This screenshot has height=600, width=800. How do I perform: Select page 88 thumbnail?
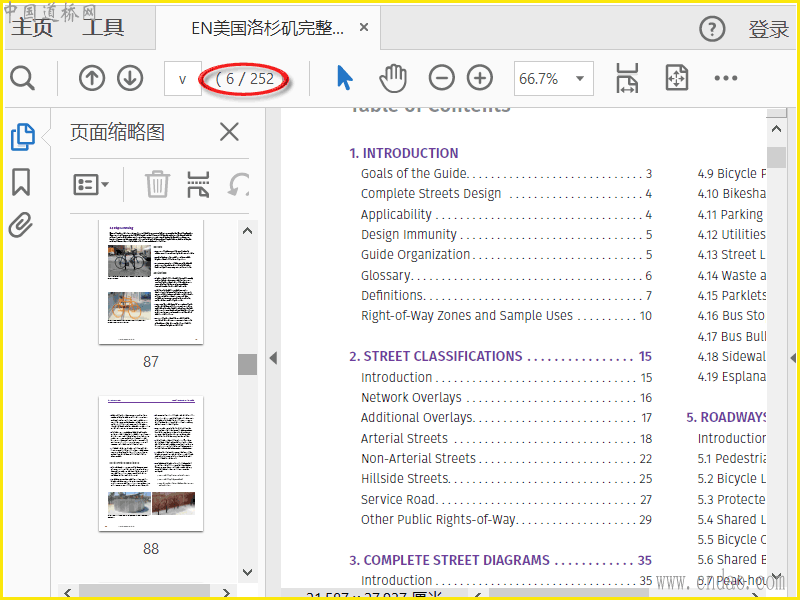click(x=151, y=463)
